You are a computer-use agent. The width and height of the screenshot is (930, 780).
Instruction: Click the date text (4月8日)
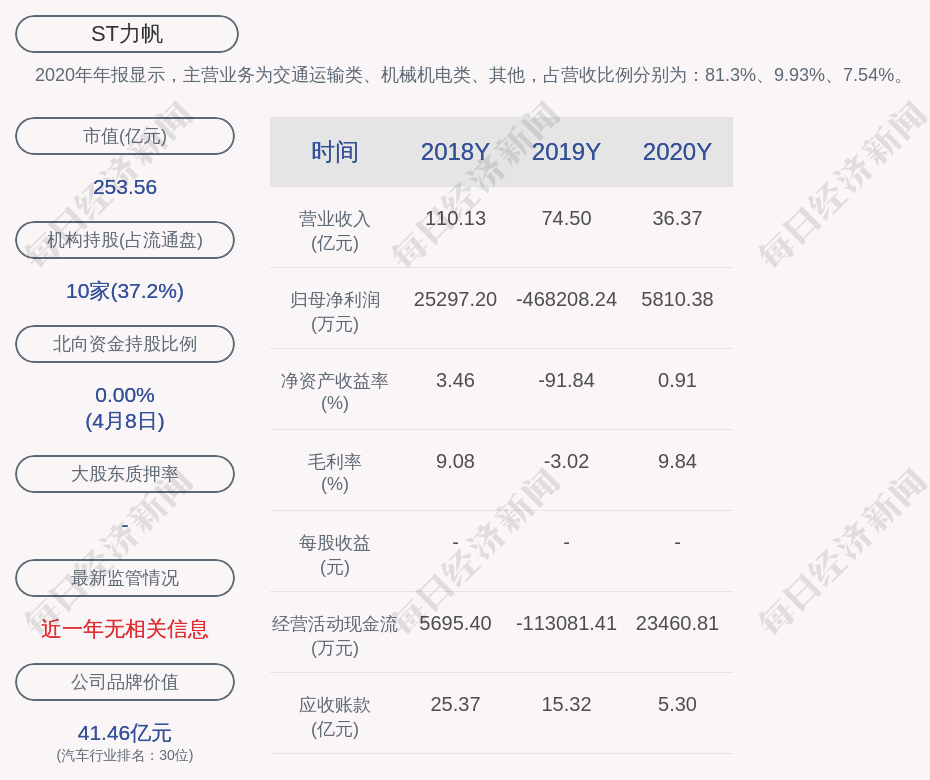(x=125, y=421)
